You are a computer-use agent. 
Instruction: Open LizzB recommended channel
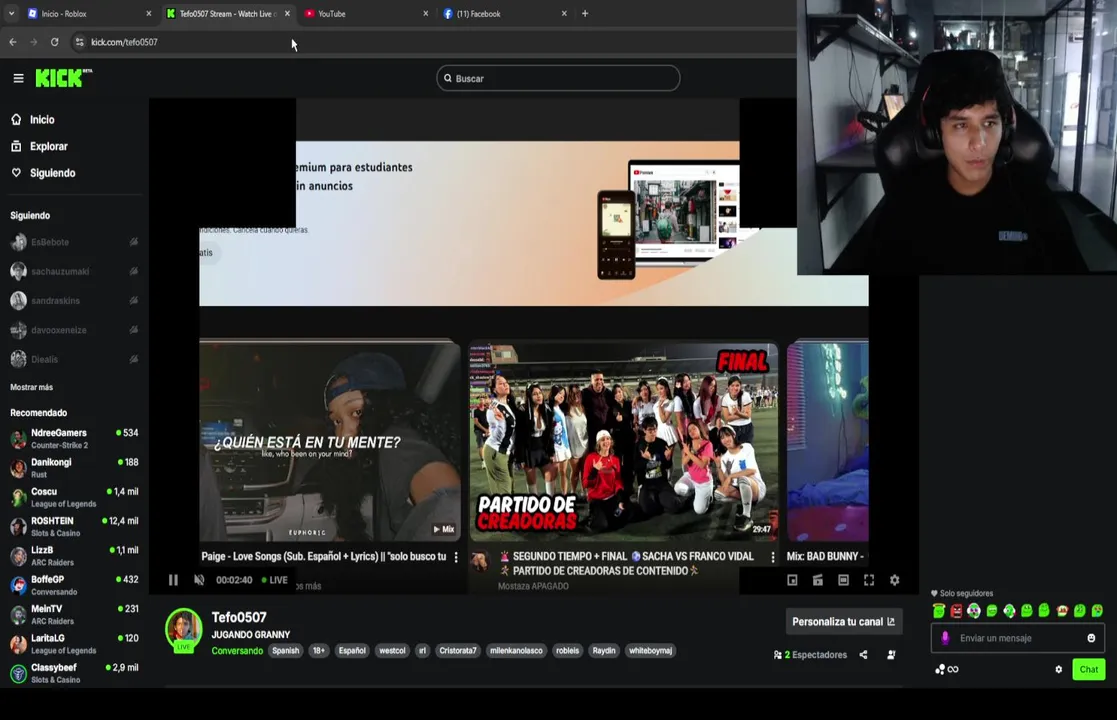coord(74,555)
